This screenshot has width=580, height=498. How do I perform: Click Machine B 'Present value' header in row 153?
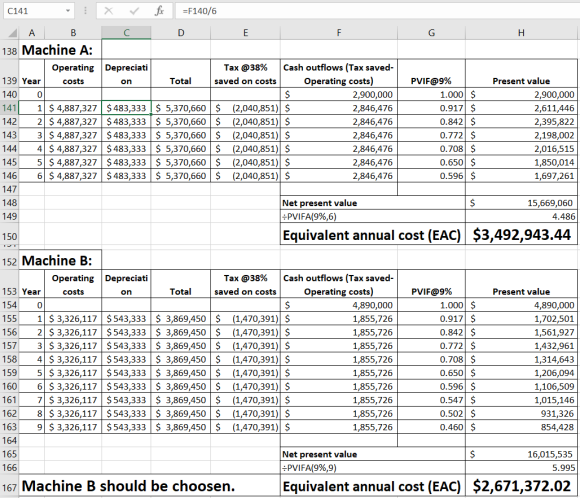point(521,284)
